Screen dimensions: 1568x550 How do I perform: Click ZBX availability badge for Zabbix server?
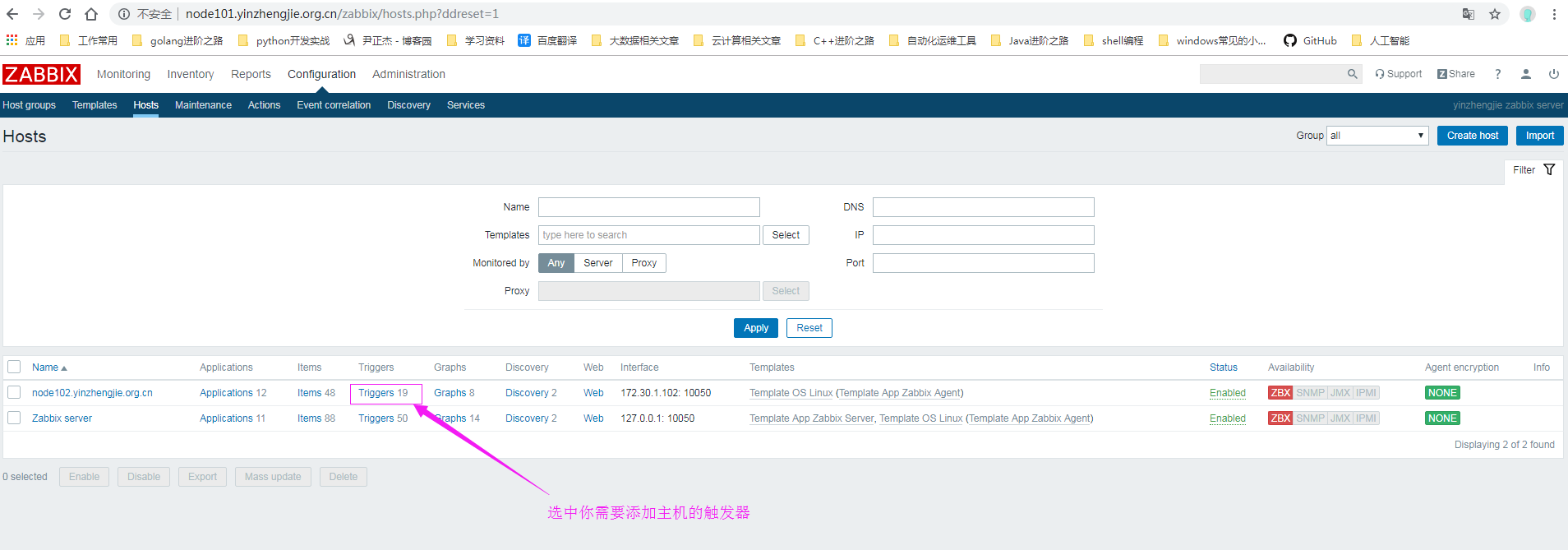coord(1280,418)
